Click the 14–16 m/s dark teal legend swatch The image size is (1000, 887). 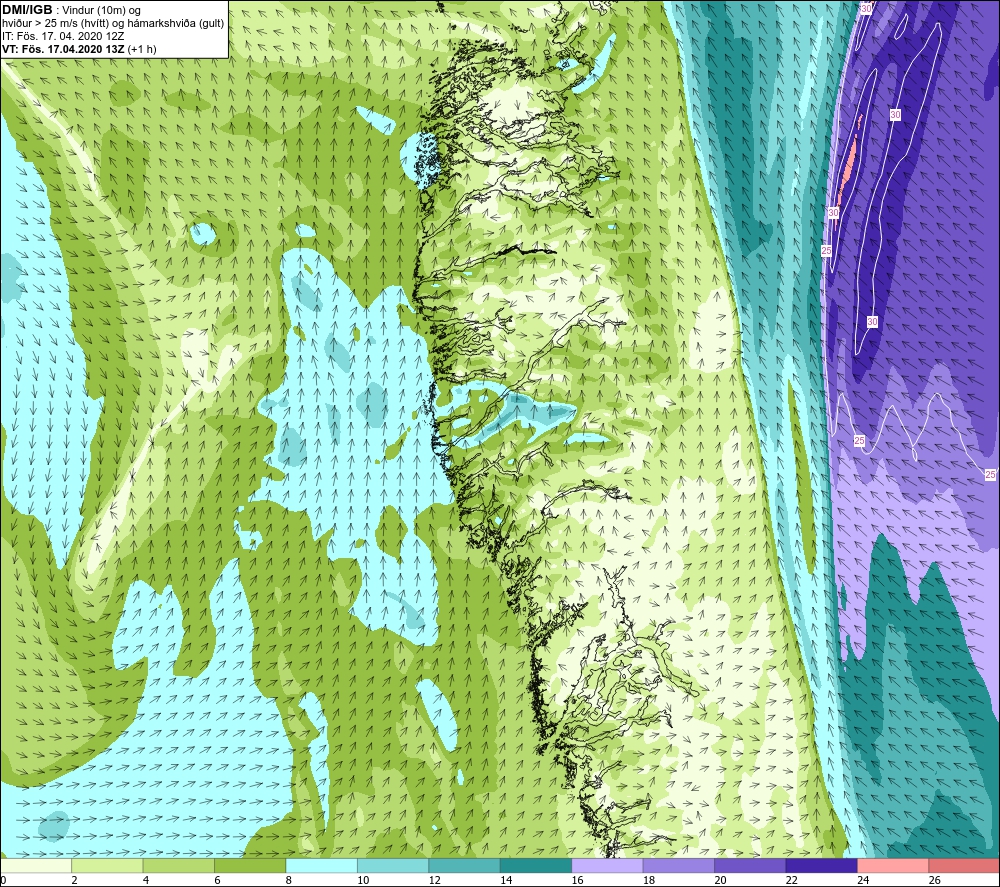coord(536,865)
